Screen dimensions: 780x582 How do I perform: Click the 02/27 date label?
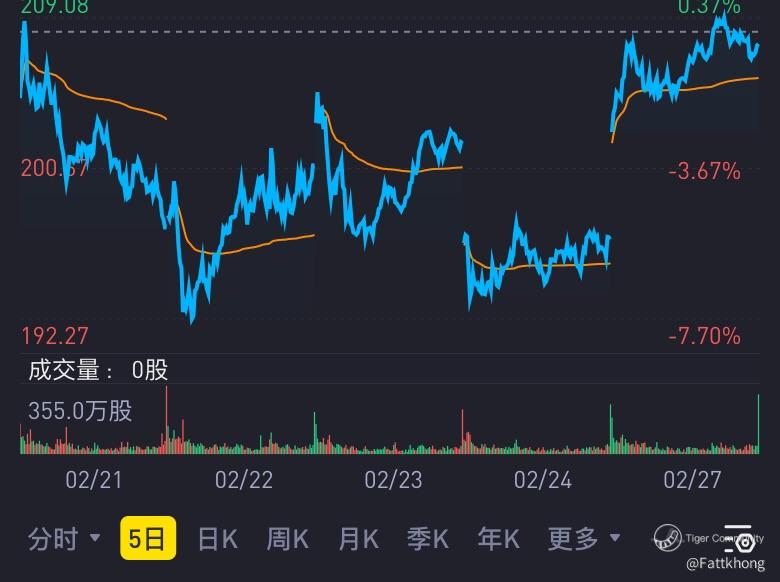[x=692, y=480]
